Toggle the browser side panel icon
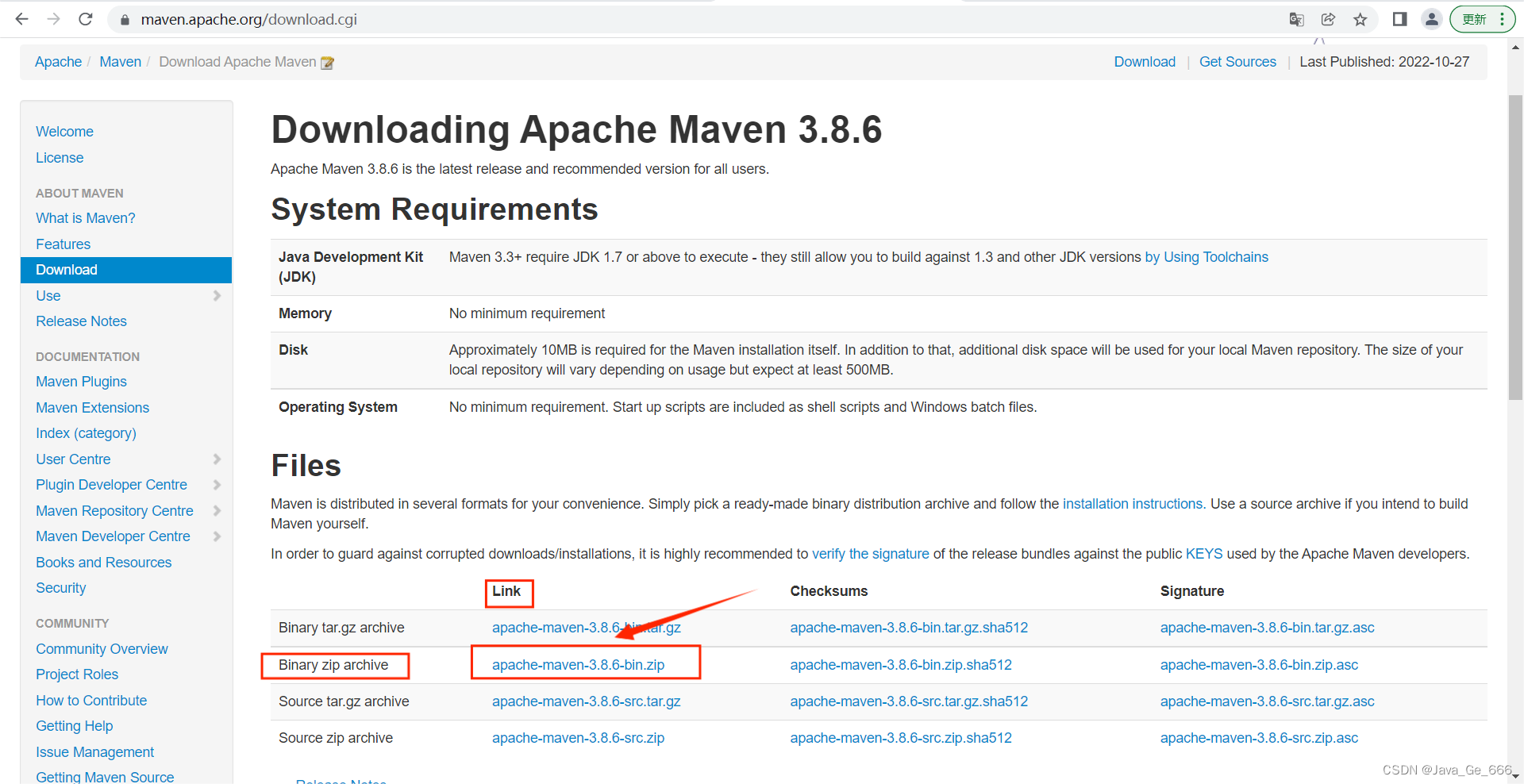 pos(1400,19)
